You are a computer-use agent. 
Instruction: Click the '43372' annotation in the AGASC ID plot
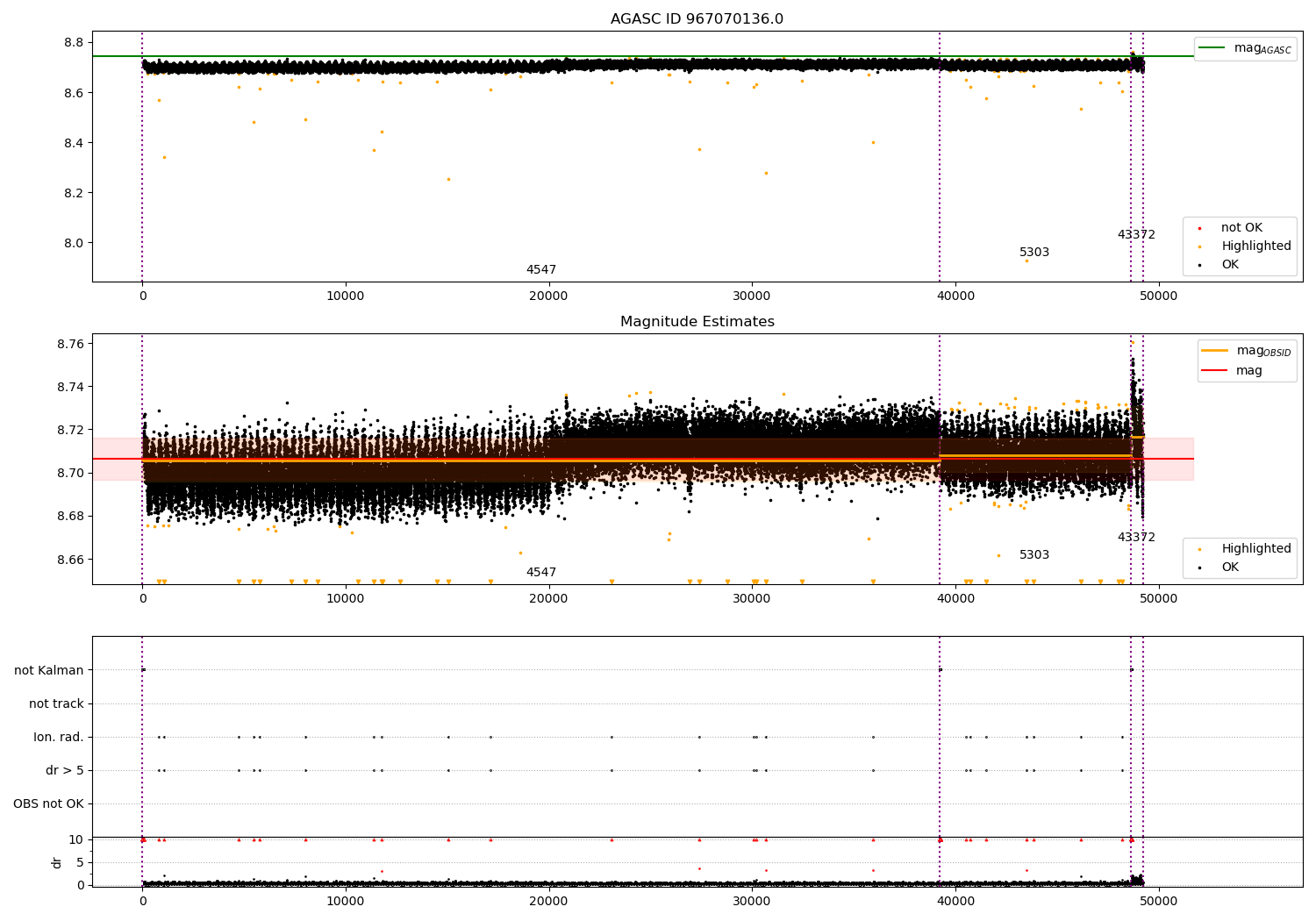coord(1136,235)
